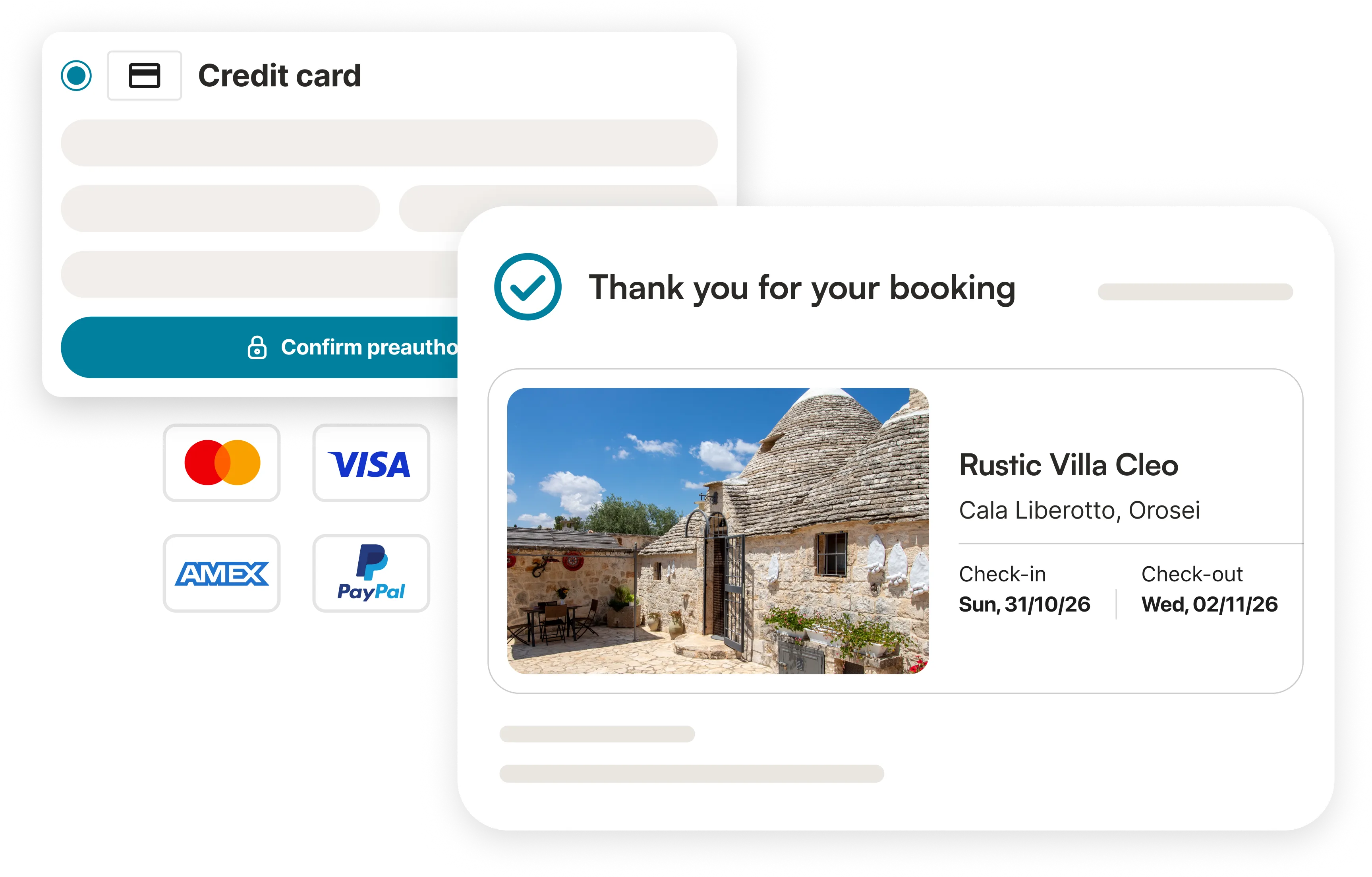Click the credit card icon box
Viewport: 1372px width, 877px height.
(x=145, y=75)
